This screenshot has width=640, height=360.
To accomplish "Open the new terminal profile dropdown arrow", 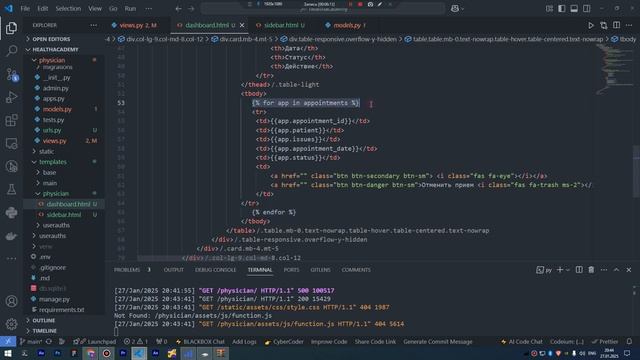I will pos(568,270).
